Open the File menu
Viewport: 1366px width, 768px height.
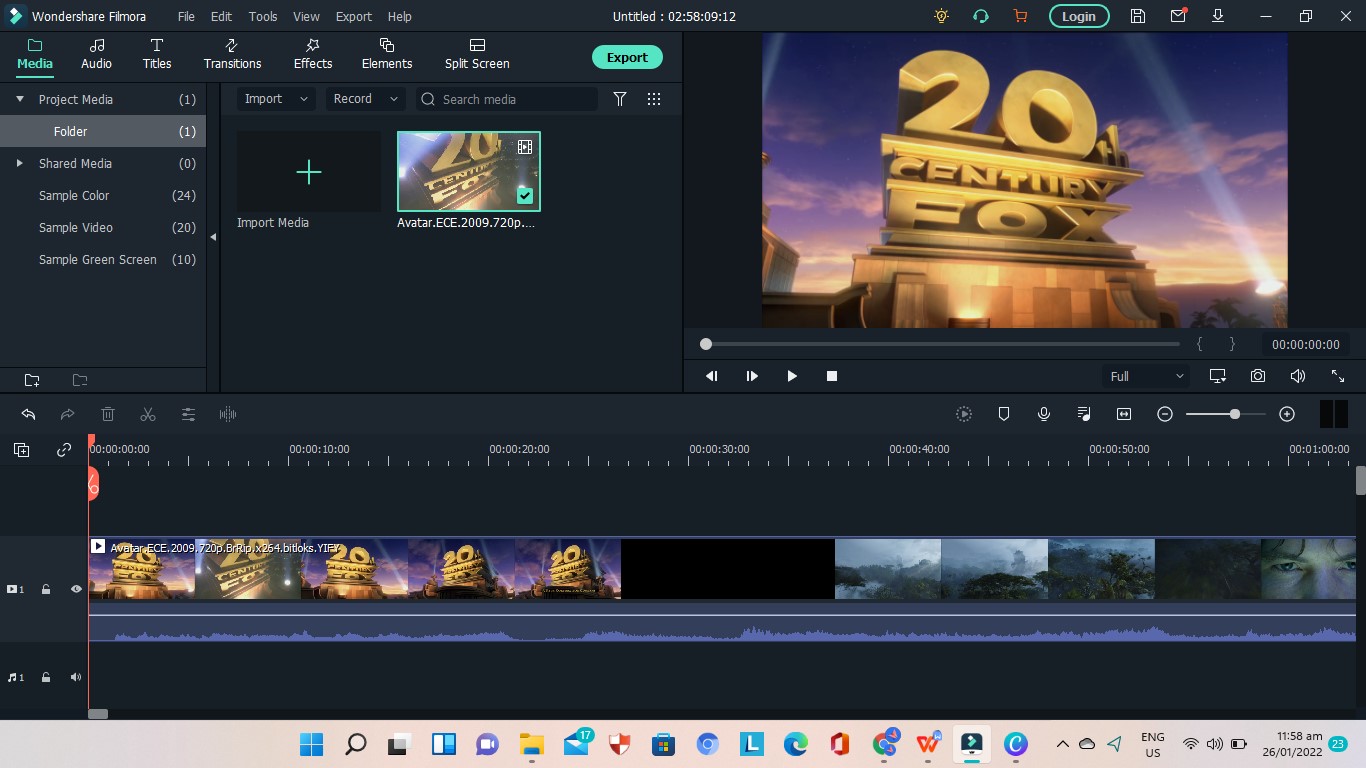pos(187,16)
